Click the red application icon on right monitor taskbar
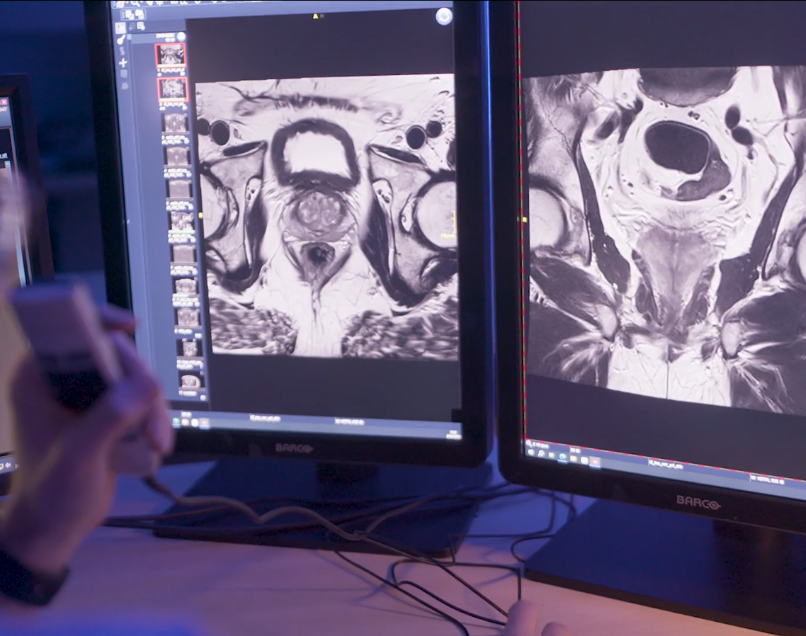Screen dimensions: 806x636 (x=594, y=460)
